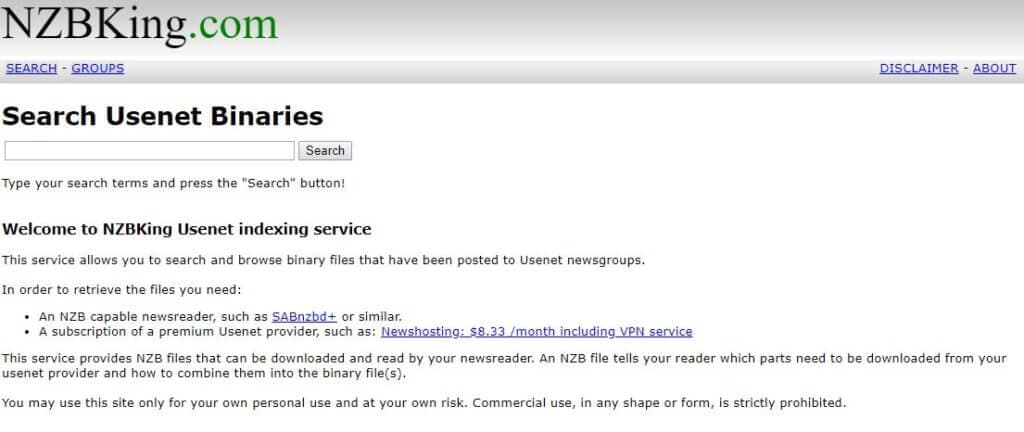The height and width of the screenshot is (432, 1024).
Task: Open the DISCLAIMER link
Action: (919, 69)
